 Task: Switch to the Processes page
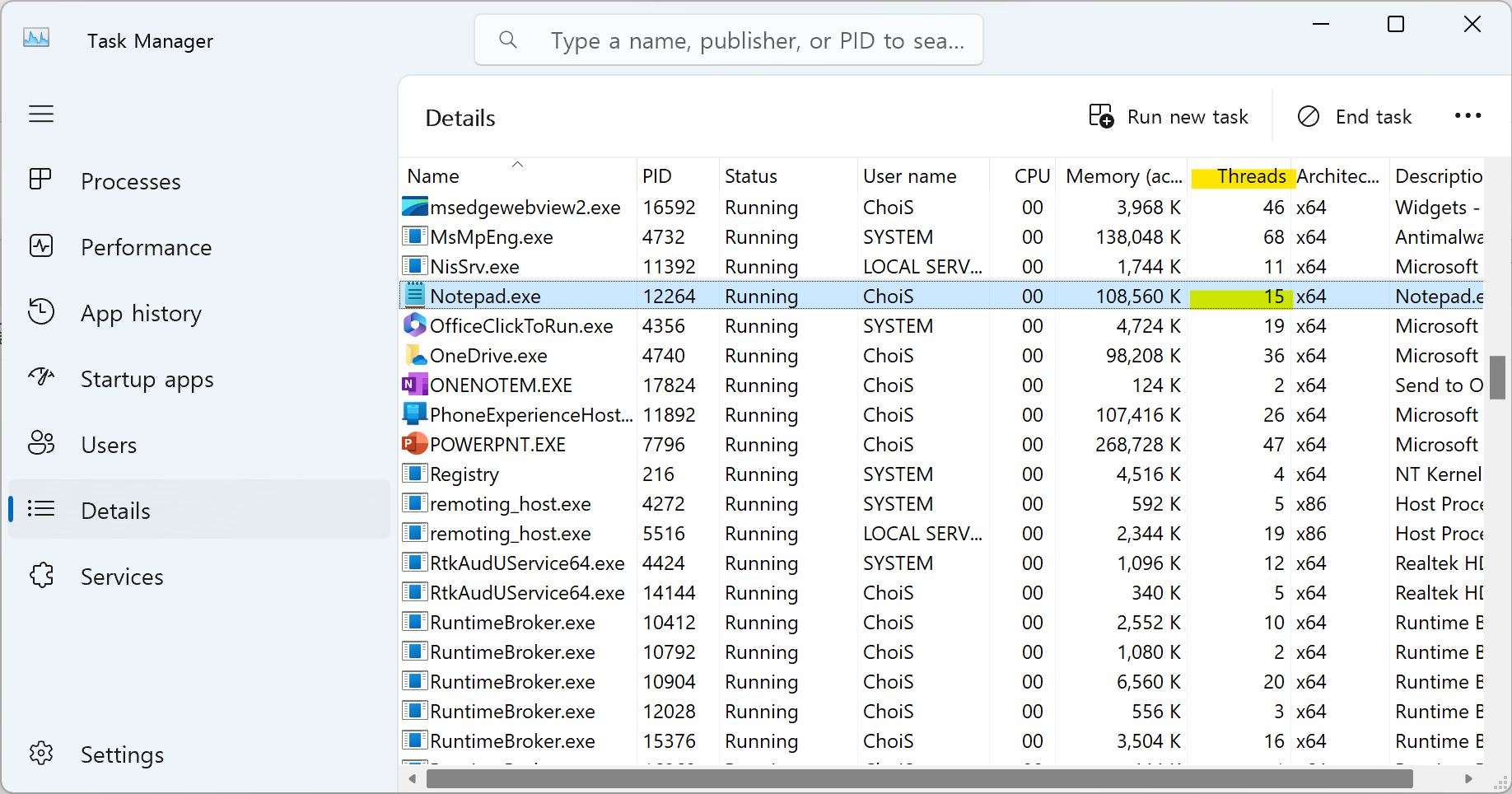(x=199, y=180)
